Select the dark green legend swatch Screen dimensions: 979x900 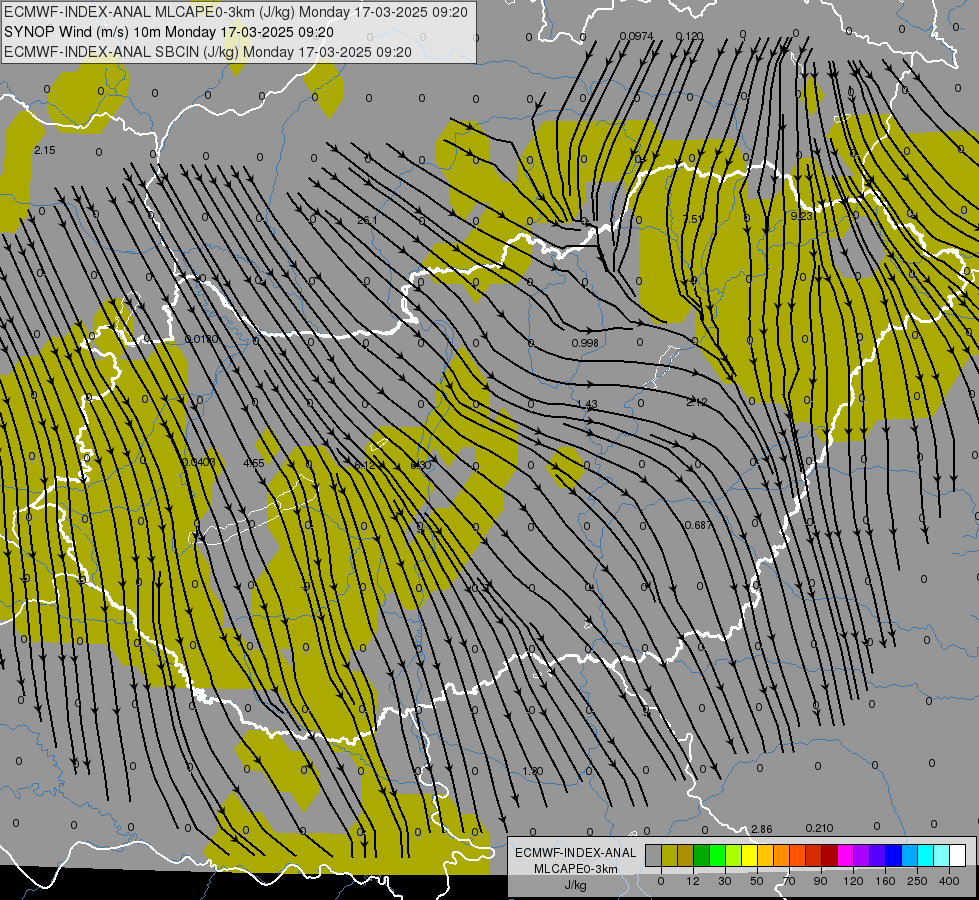click(701, 855)
